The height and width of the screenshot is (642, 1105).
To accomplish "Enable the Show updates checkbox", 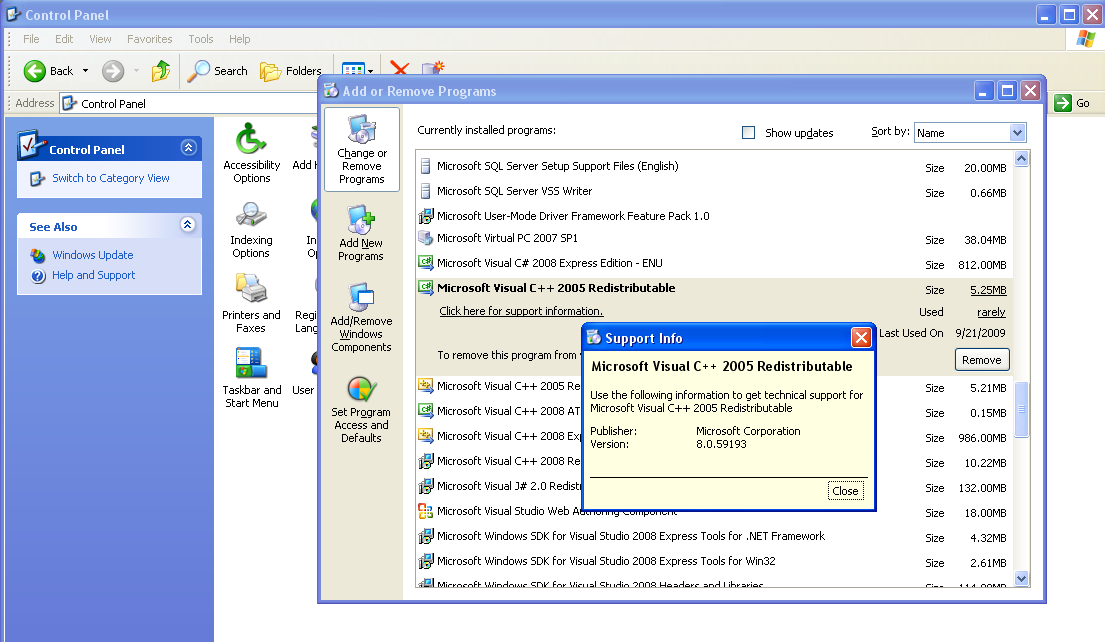I will click(x=748, y=133).
